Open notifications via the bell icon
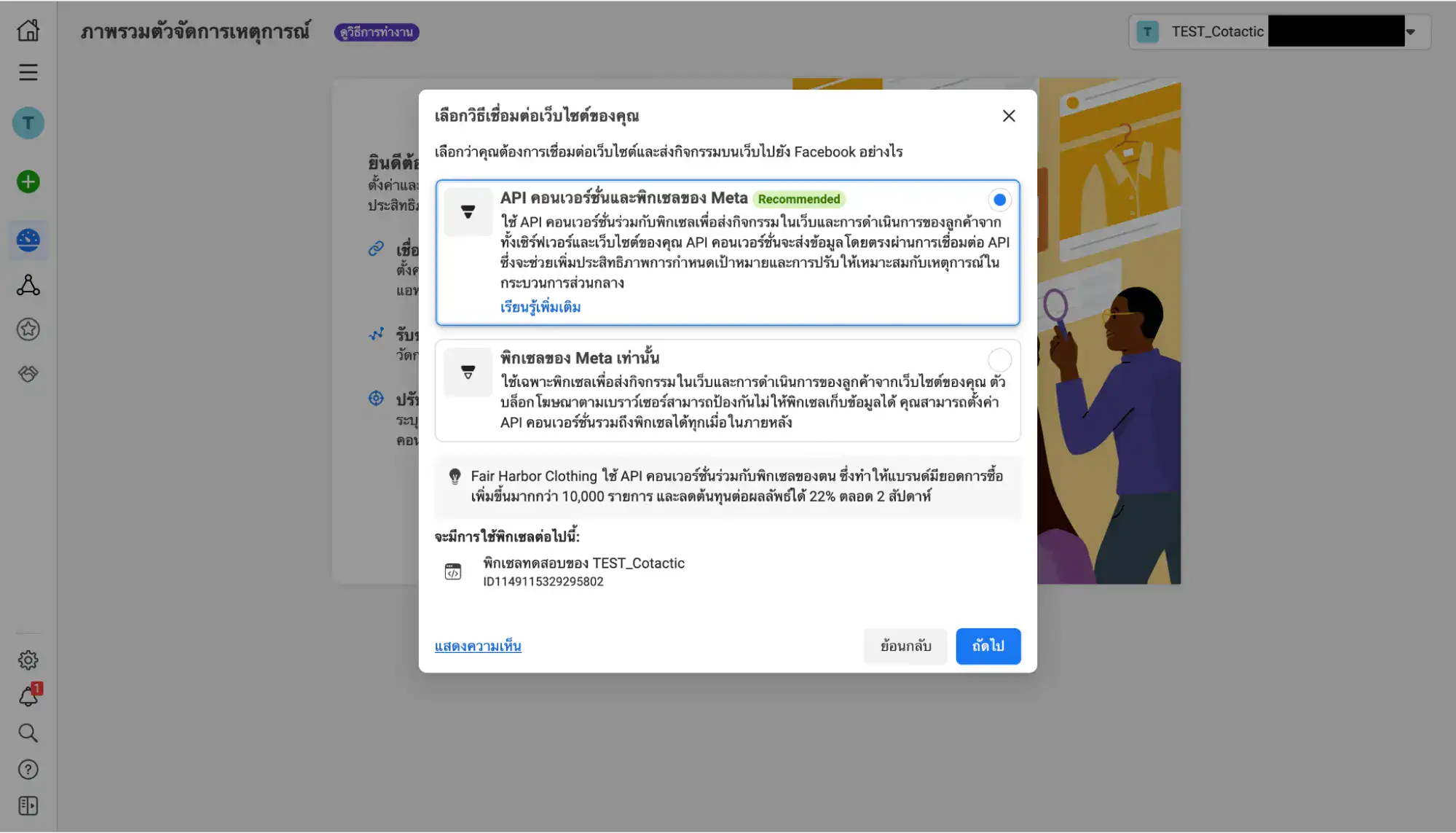The height and width of the screenshot is (833, 1456). [28, 696]
